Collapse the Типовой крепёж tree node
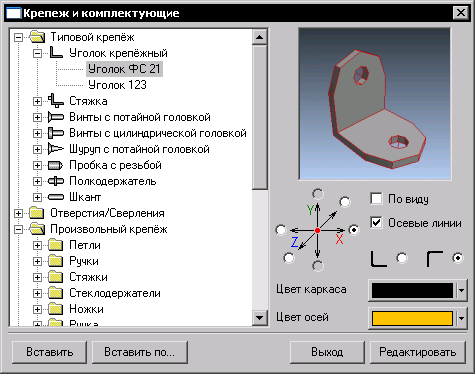This screenshot has width=475, height=374. tap(19, 37)
